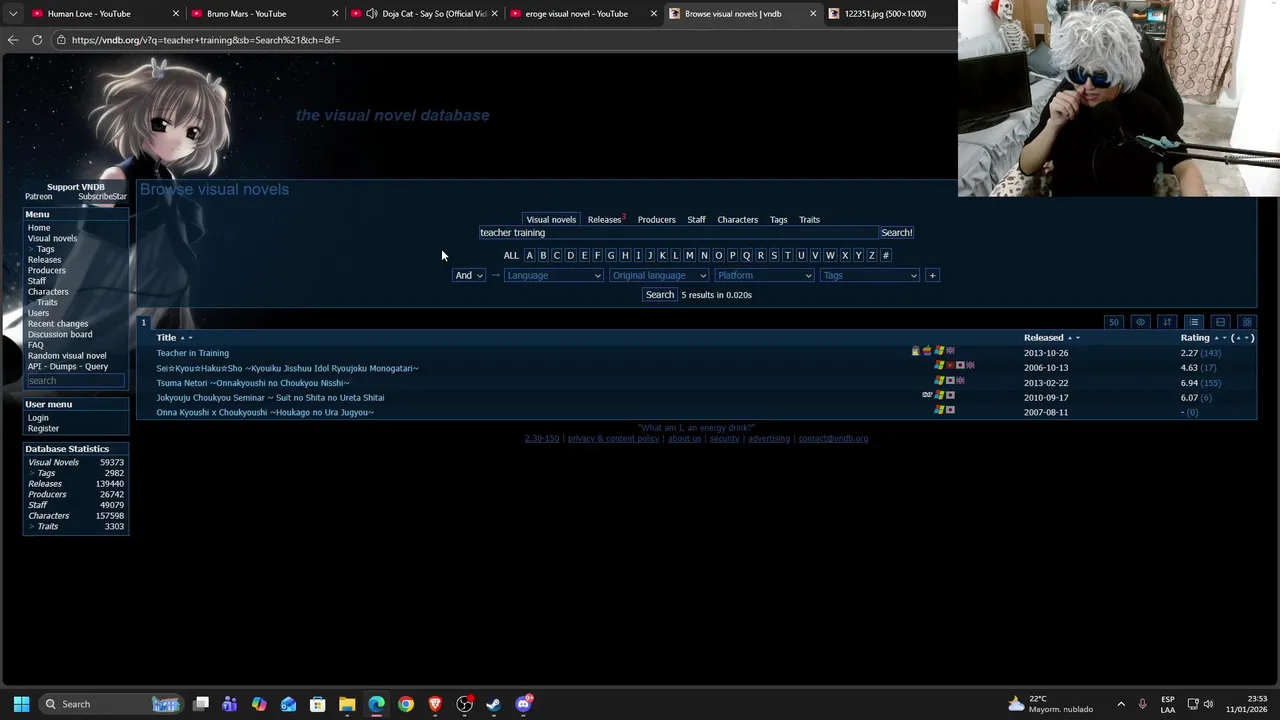1280x720 pixels.
Task: Select the Releases search tab
Action: (604, 220)
